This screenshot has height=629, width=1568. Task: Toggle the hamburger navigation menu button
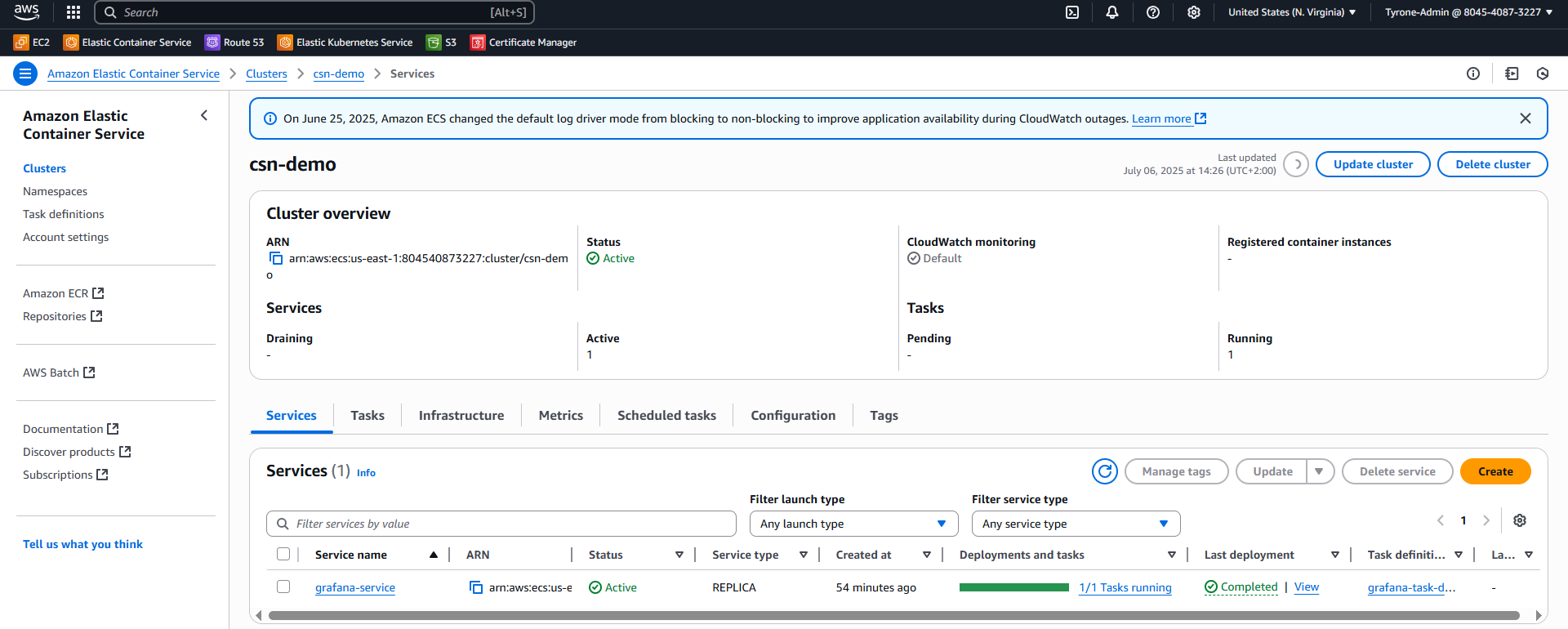(x=25, y=74)
